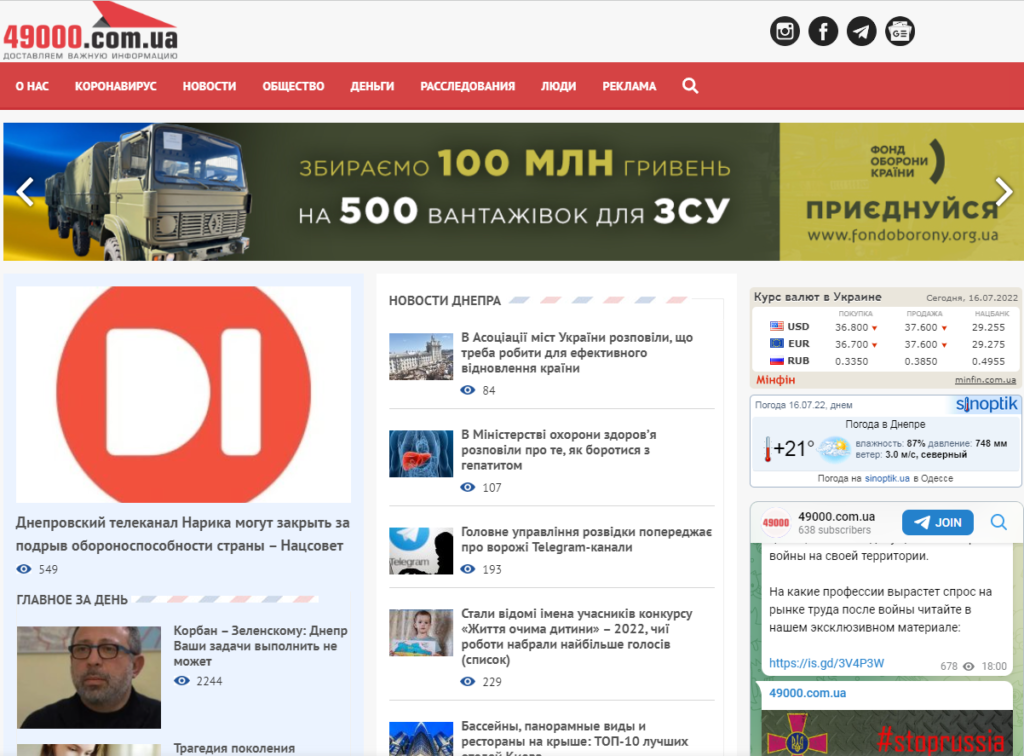Read Міністерстві охорони здоров'я hepatitis article

[x=559, y=450]
